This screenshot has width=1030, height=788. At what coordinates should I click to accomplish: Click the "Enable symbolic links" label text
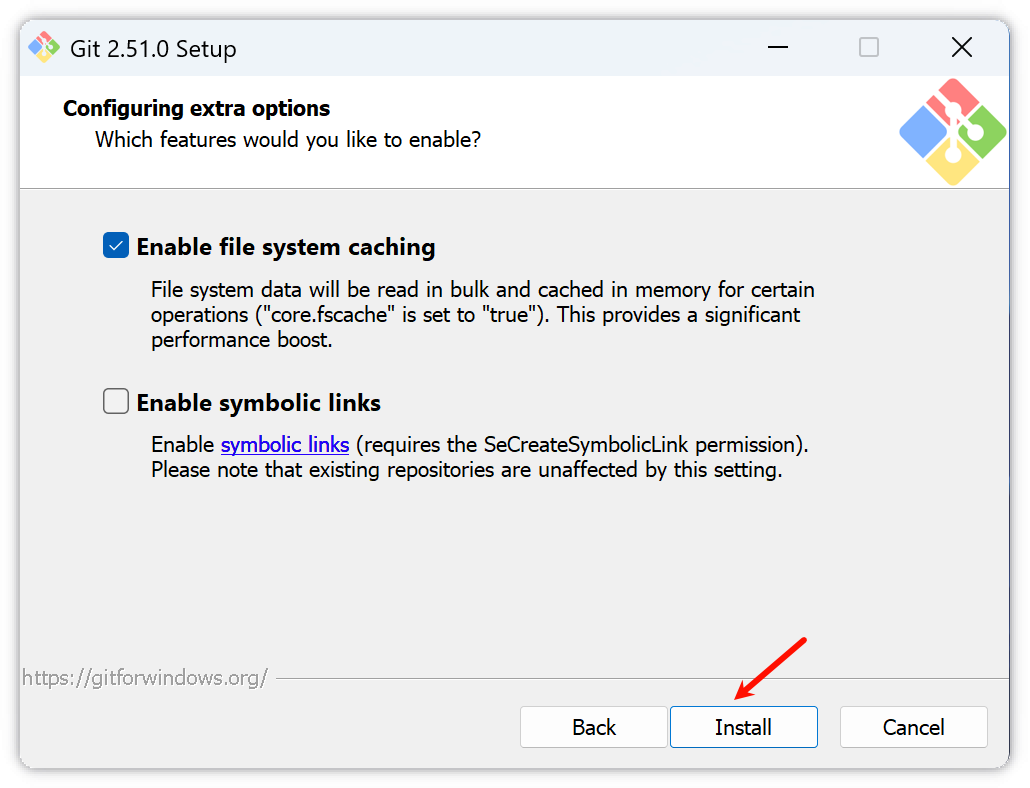click(259, 403)
